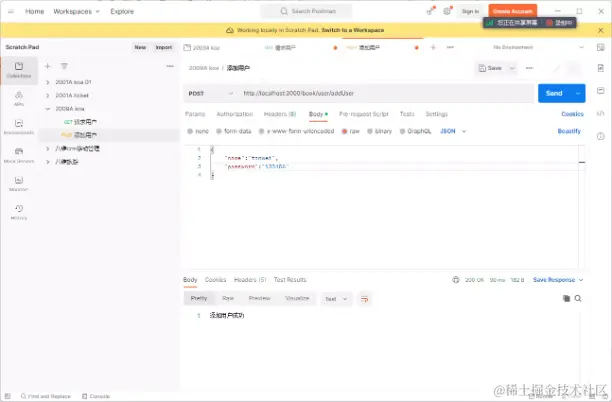The height and width of the screenshot is (402, 612).
Task: Open a new request tab with plus icon
Action: pos(433,47)
